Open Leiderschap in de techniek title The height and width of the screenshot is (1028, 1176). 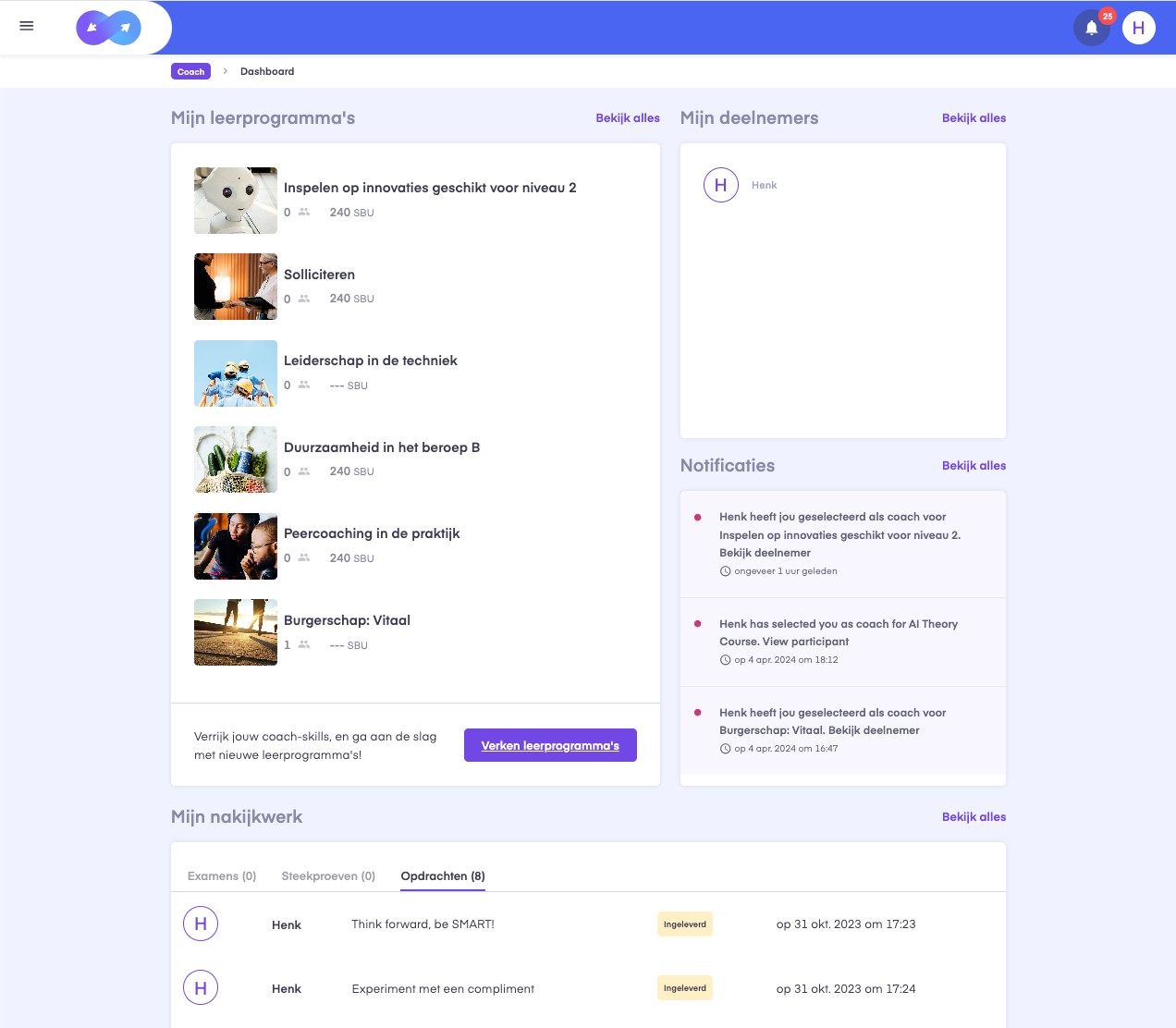(x=371, y=361)
